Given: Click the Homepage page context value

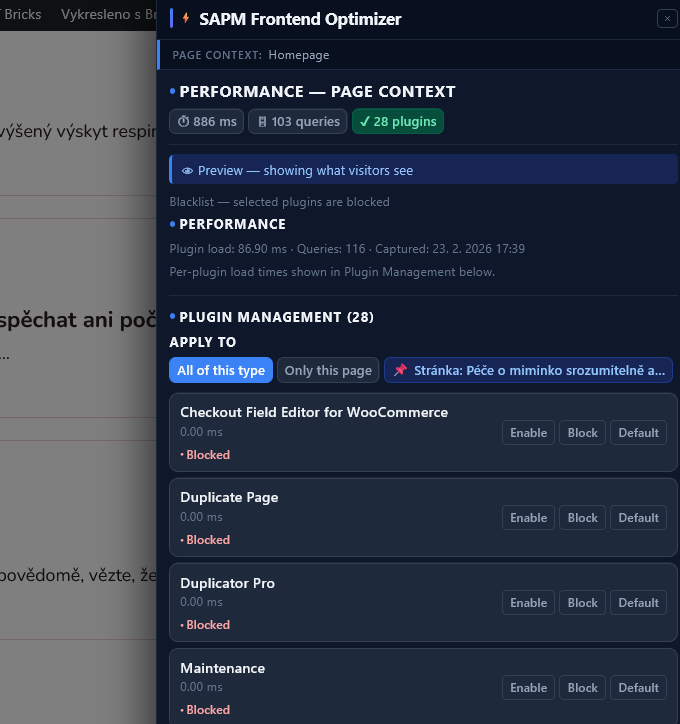Looking at the screenshot, I should 299,55.
